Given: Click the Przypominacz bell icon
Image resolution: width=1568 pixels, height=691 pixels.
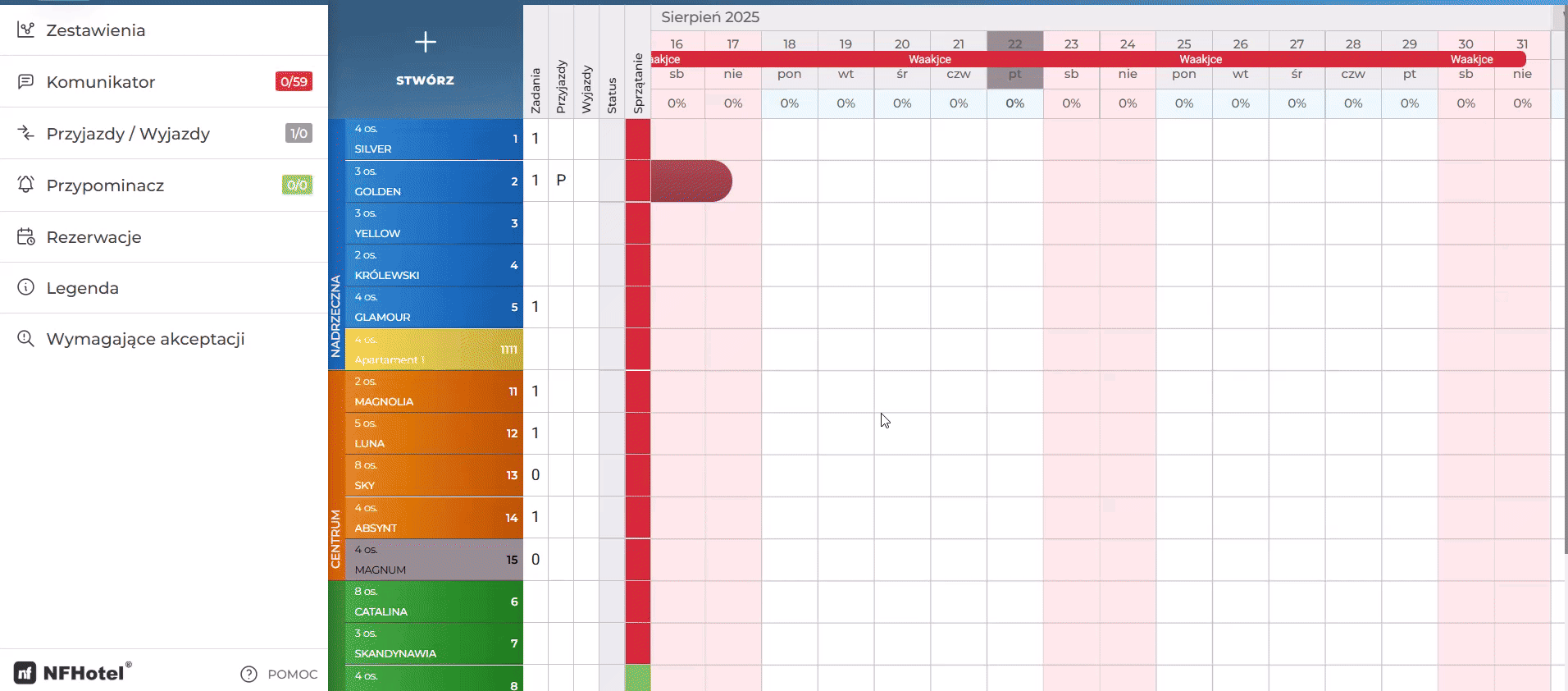Looking at the screenshot, I should point(26,185).
